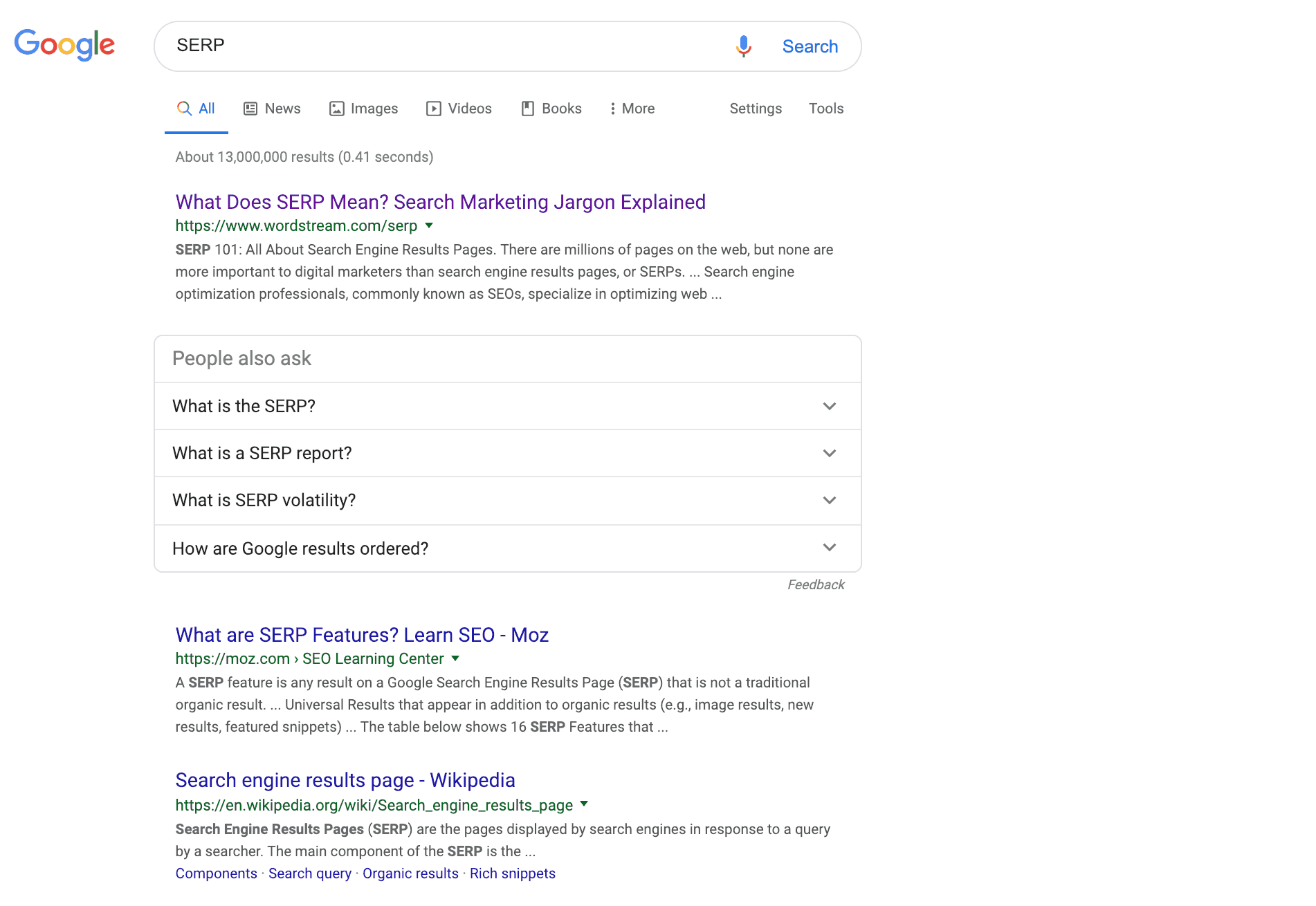1316x906 pixels.
Task: Activate voice search microphone icon
Action: click(x=743, y=46)
